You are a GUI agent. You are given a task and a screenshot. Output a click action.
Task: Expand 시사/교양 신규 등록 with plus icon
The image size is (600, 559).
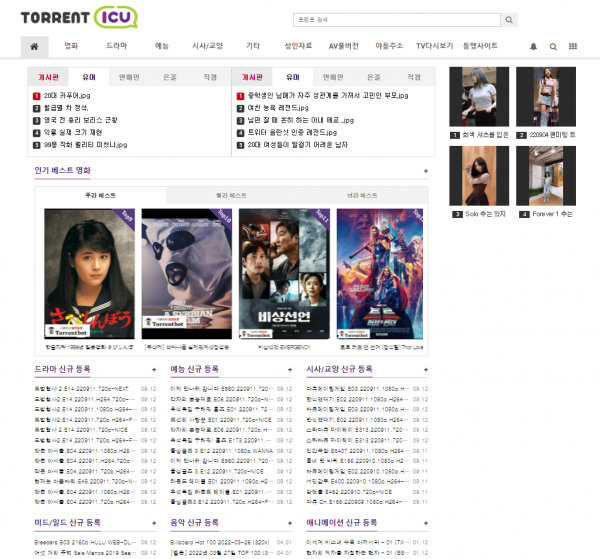[427, 369]
